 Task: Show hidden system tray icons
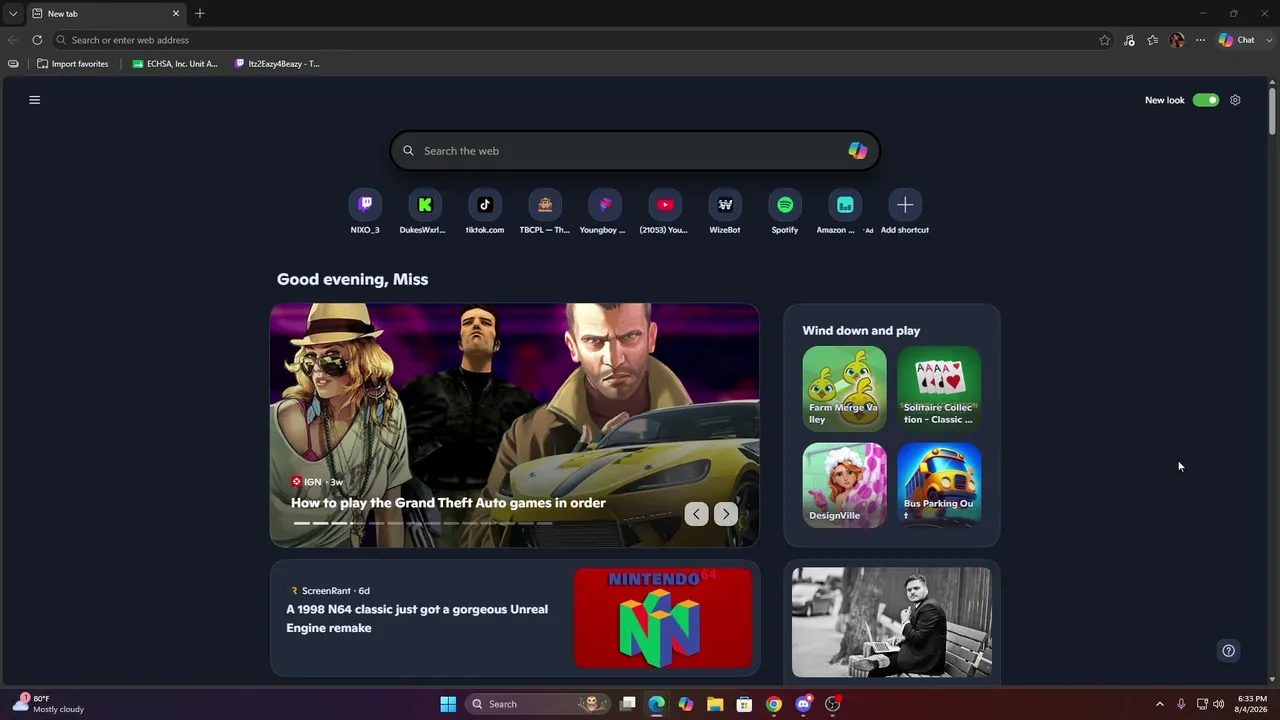(x=1159, y=704)
